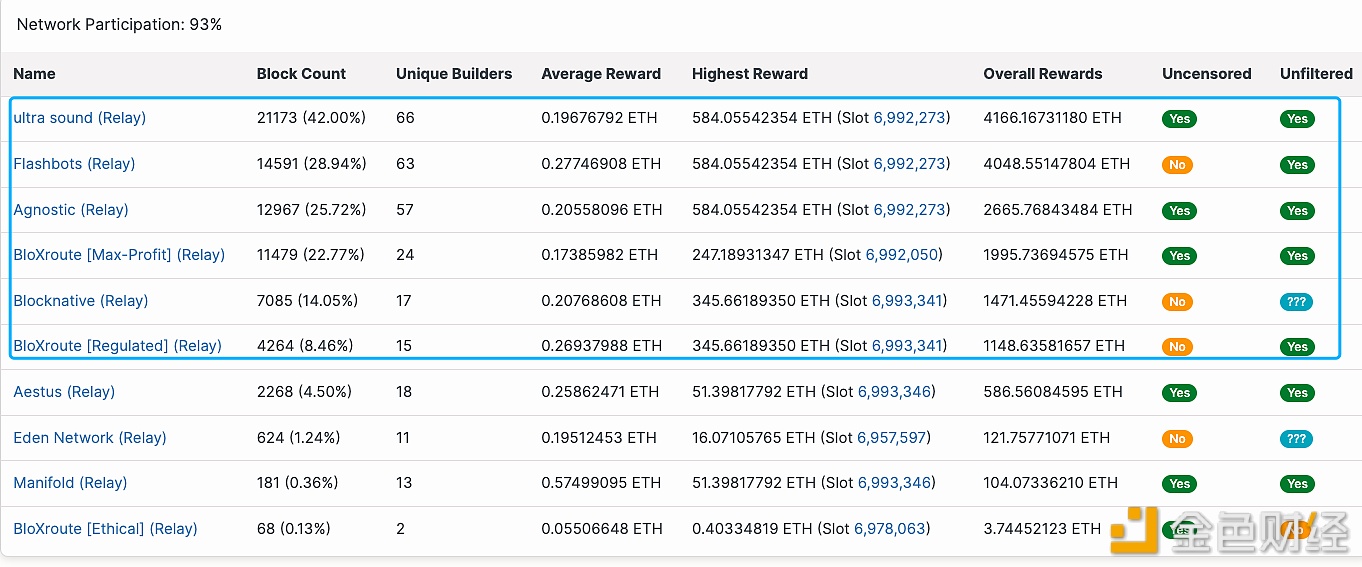
Task: Click the Average Reward column header
Action: coord(601,74)
